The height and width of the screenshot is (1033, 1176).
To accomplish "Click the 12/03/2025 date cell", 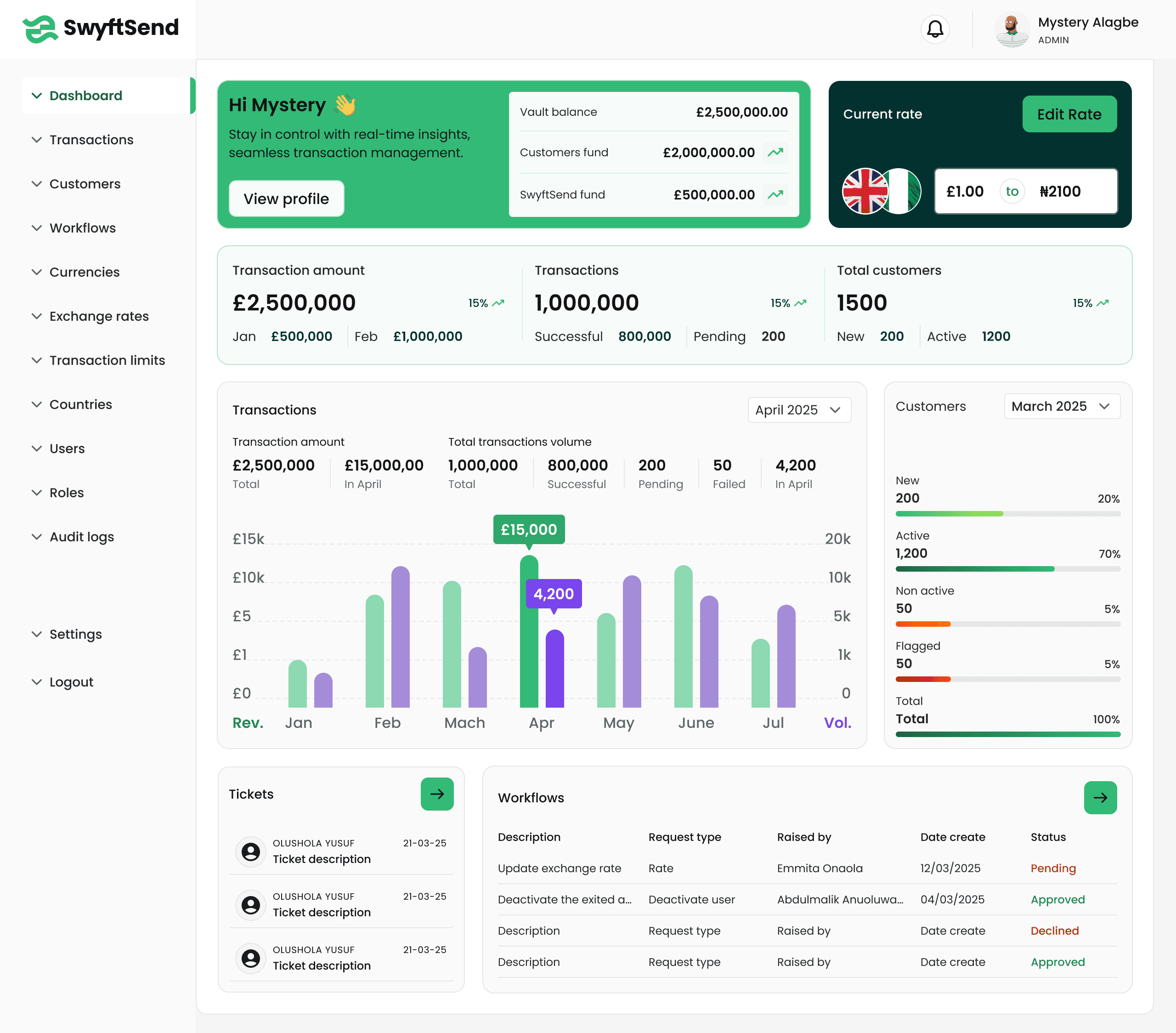I will (950, 868).
